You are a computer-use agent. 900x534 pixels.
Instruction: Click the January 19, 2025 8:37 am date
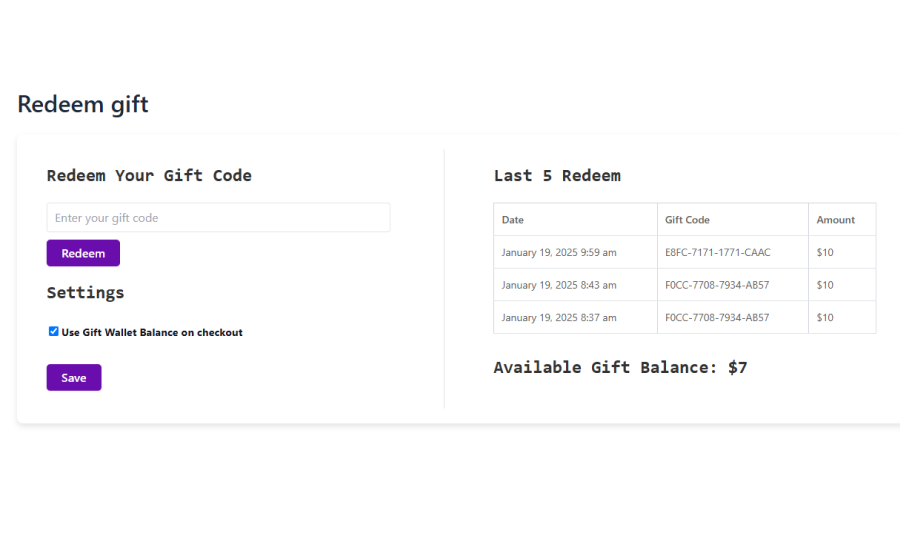click(x=559, y=318)
